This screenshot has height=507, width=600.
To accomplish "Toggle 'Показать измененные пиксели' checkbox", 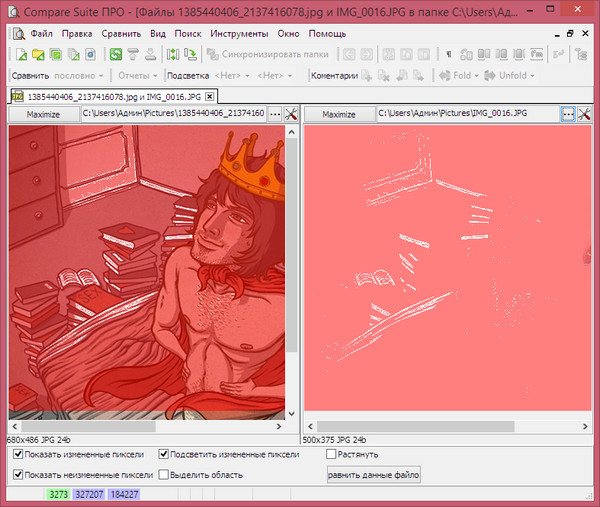I will pyautogui.click(x=18, y=454).
